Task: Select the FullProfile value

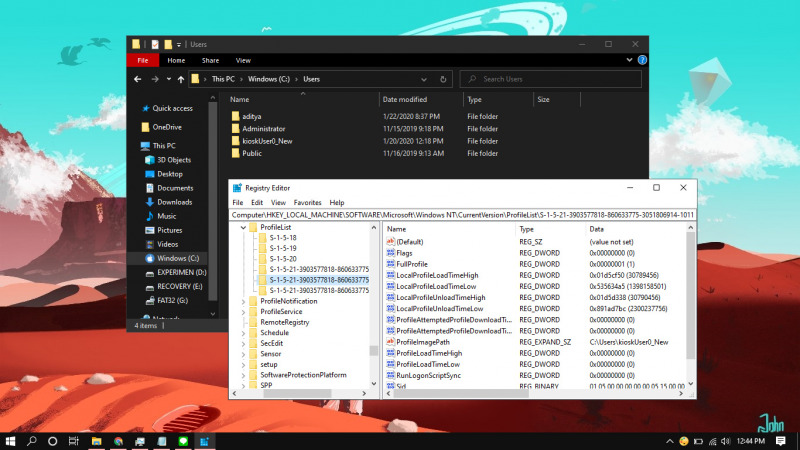Action: (412, 264)
